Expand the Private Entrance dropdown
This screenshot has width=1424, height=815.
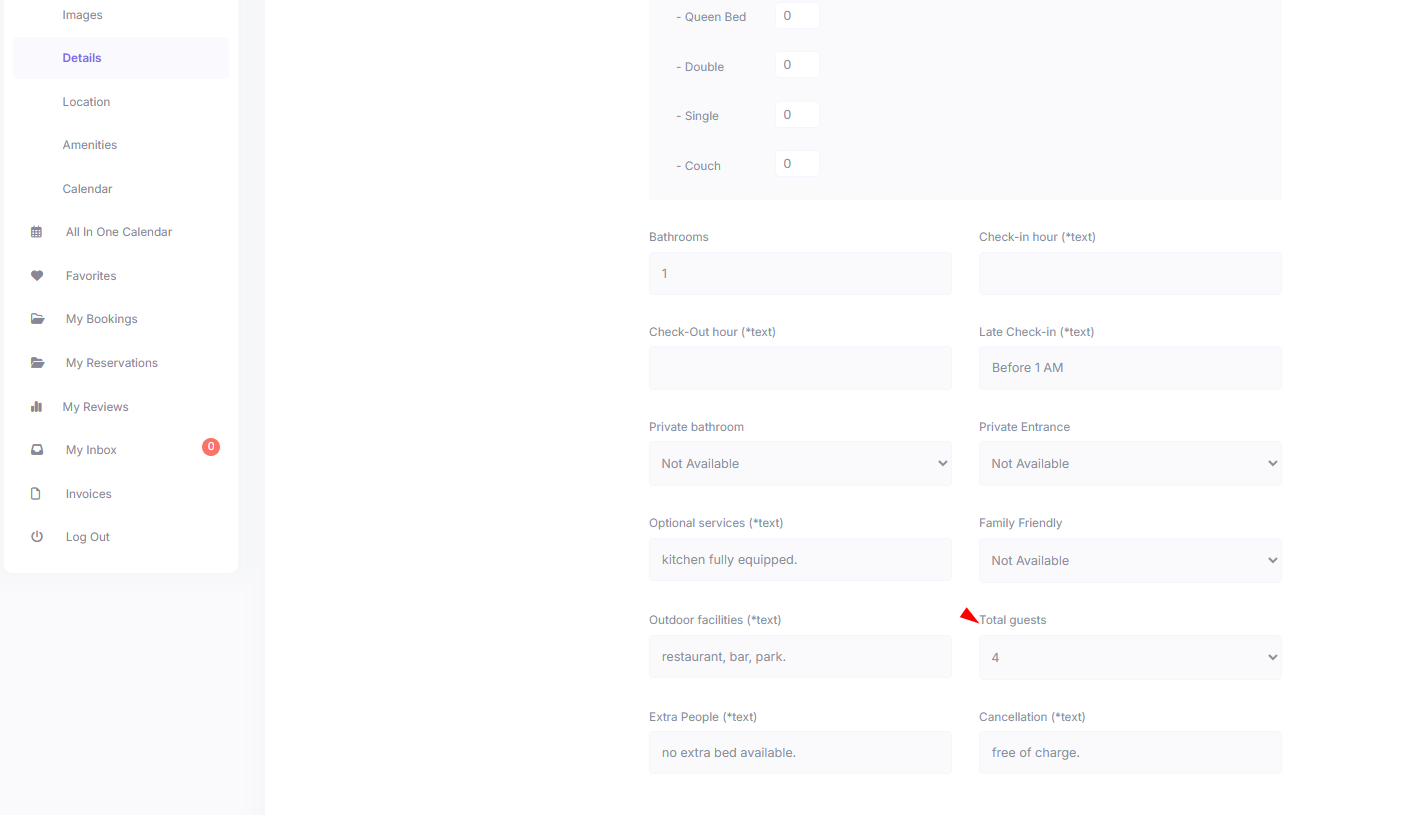[1130, 464]
